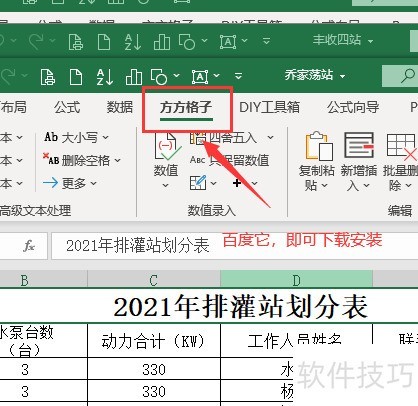The image size is (418, 406).
Task: Click title cell 2021年排灌站划分表
Action: coord(241,306)
